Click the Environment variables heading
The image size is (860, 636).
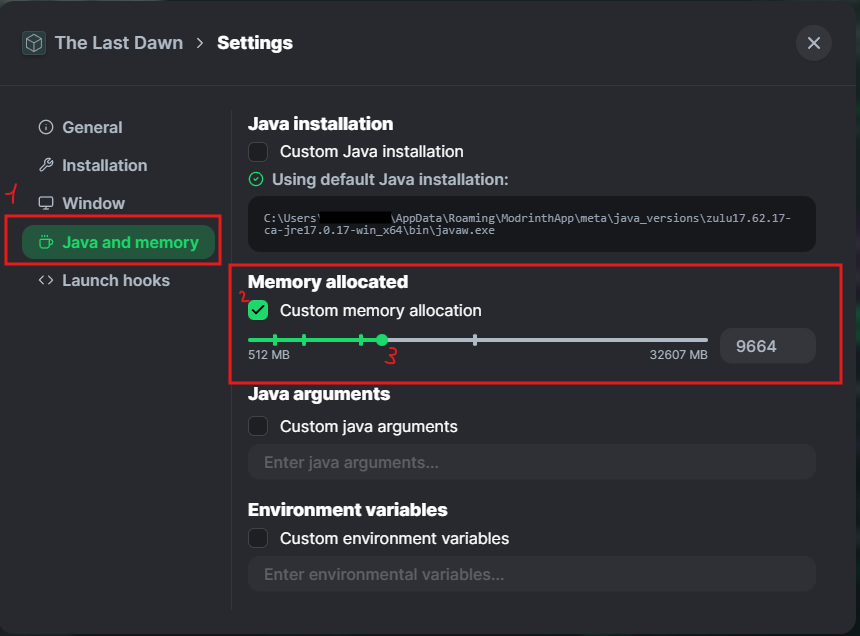pyautogui.click(x=348, y=510)
